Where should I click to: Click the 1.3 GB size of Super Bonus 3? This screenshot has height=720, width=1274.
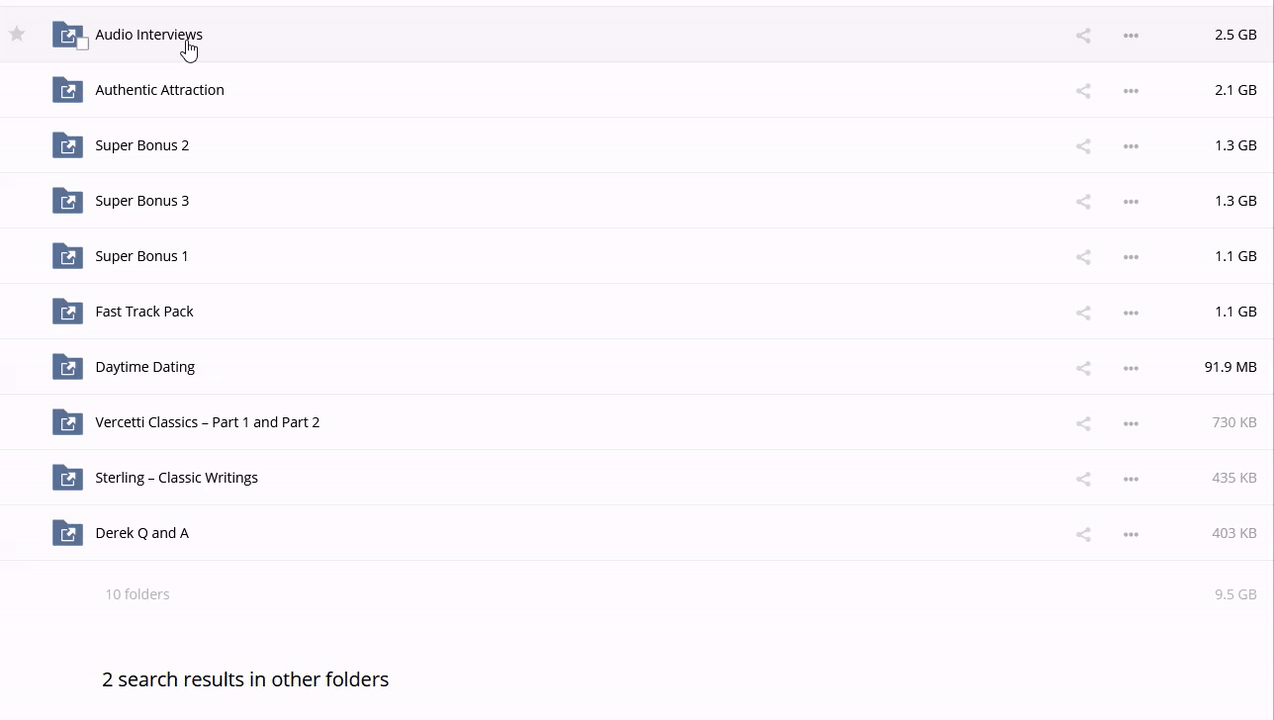[1235, 201]
